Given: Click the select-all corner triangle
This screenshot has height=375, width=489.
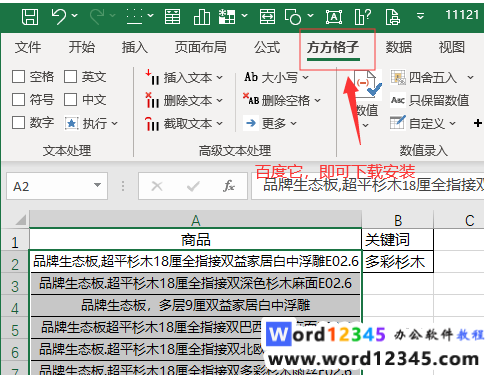Looking at the screenshot, I should click(20, 220).
